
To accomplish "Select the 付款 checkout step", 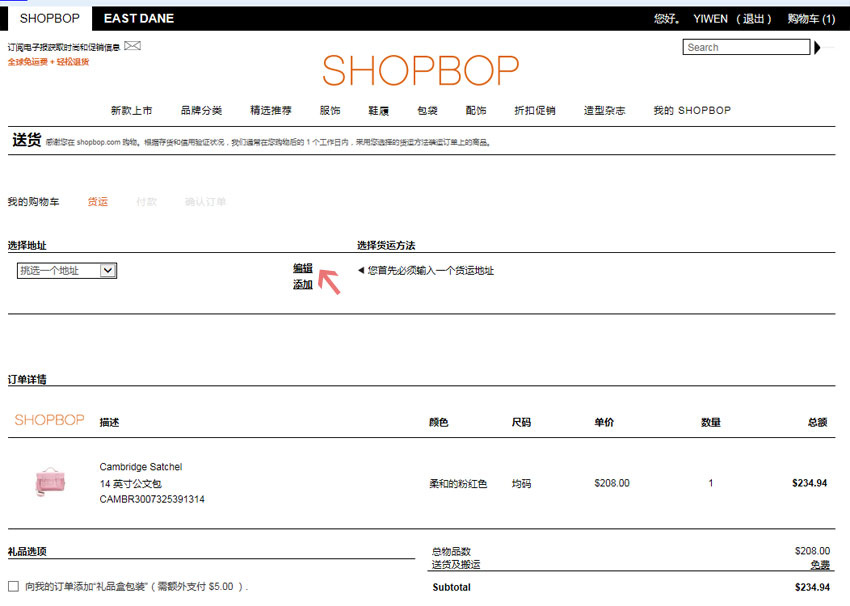I will pos(146,202).
